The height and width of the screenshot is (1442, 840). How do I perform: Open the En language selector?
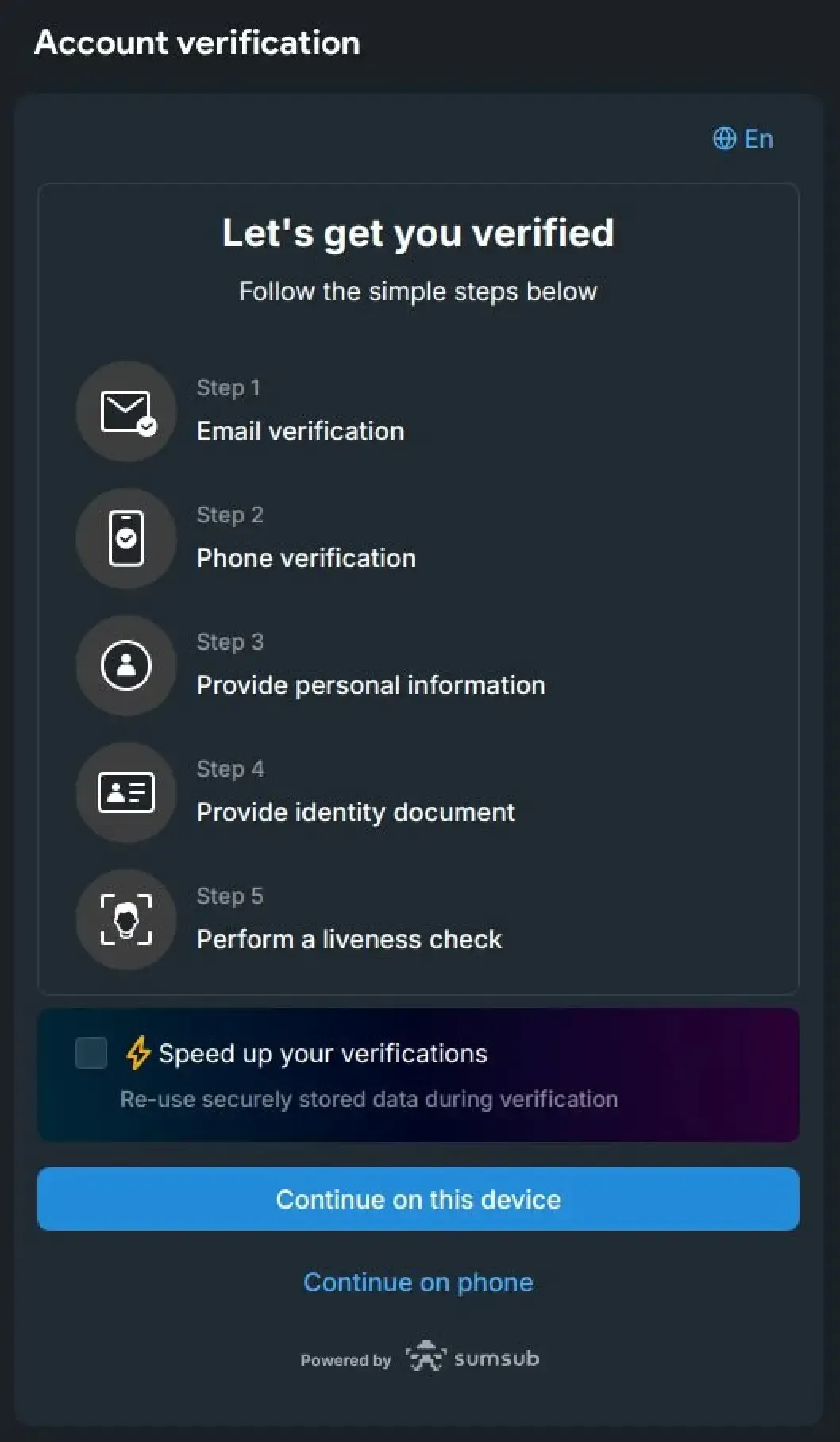743,138
